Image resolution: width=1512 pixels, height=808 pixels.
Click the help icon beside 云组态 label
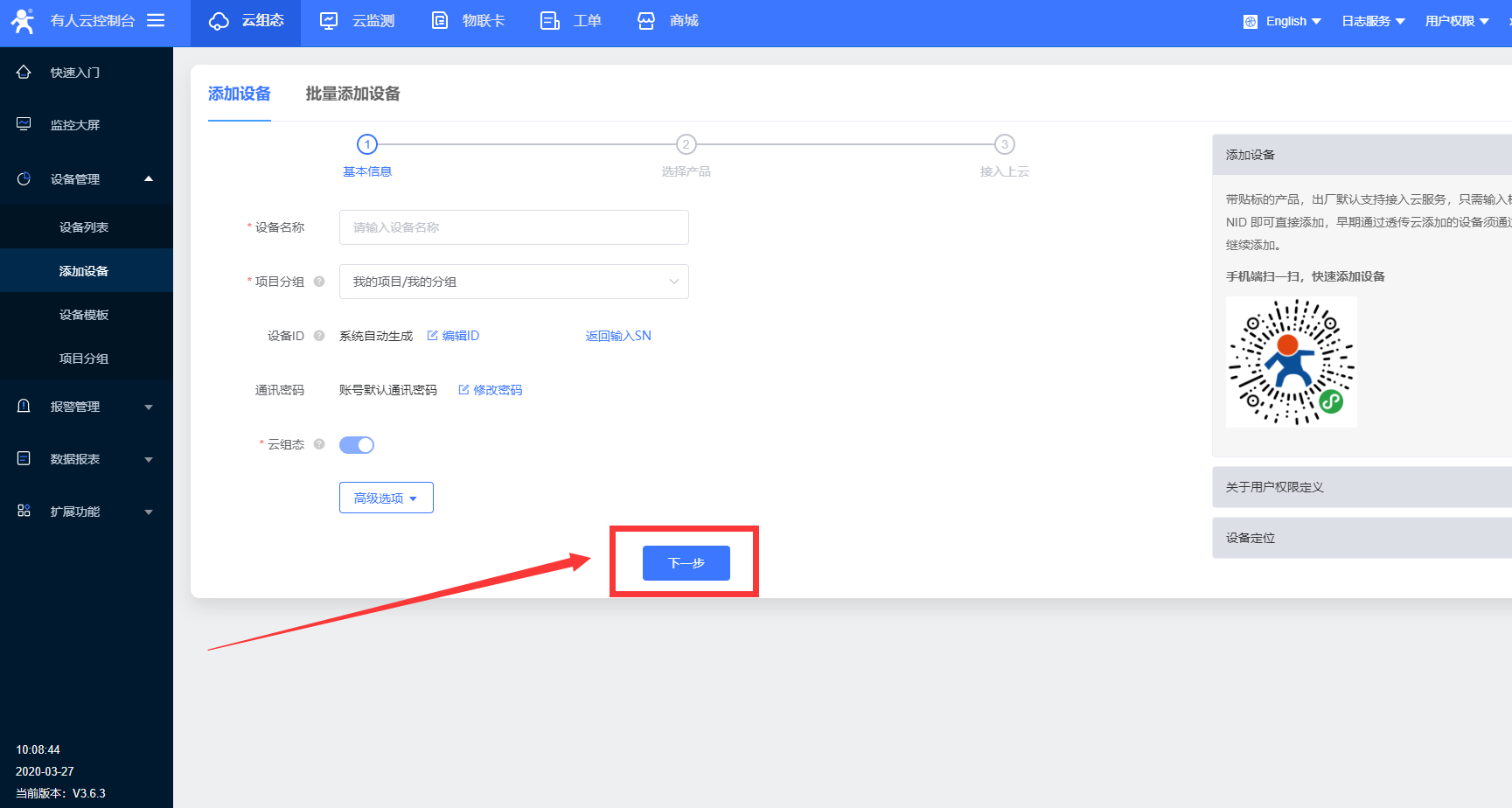[319, 444]
